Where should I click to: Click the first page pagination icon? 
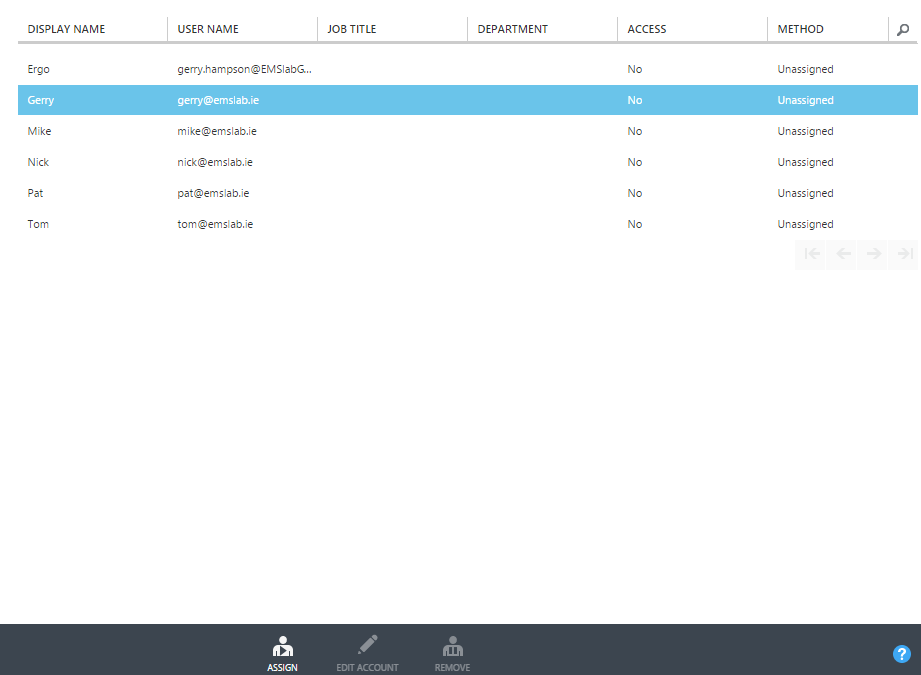[x=812, y=254]
